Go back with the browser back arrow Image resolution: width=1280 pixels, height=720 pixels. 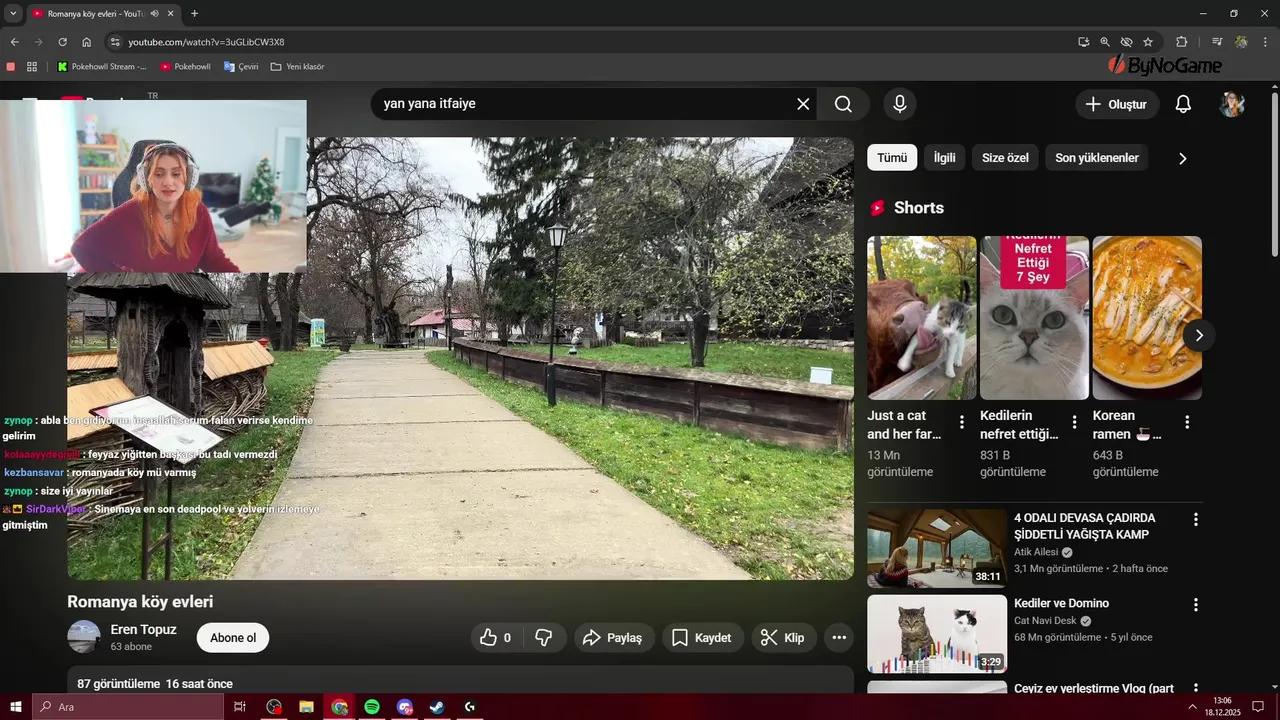(x=14, y=42)
